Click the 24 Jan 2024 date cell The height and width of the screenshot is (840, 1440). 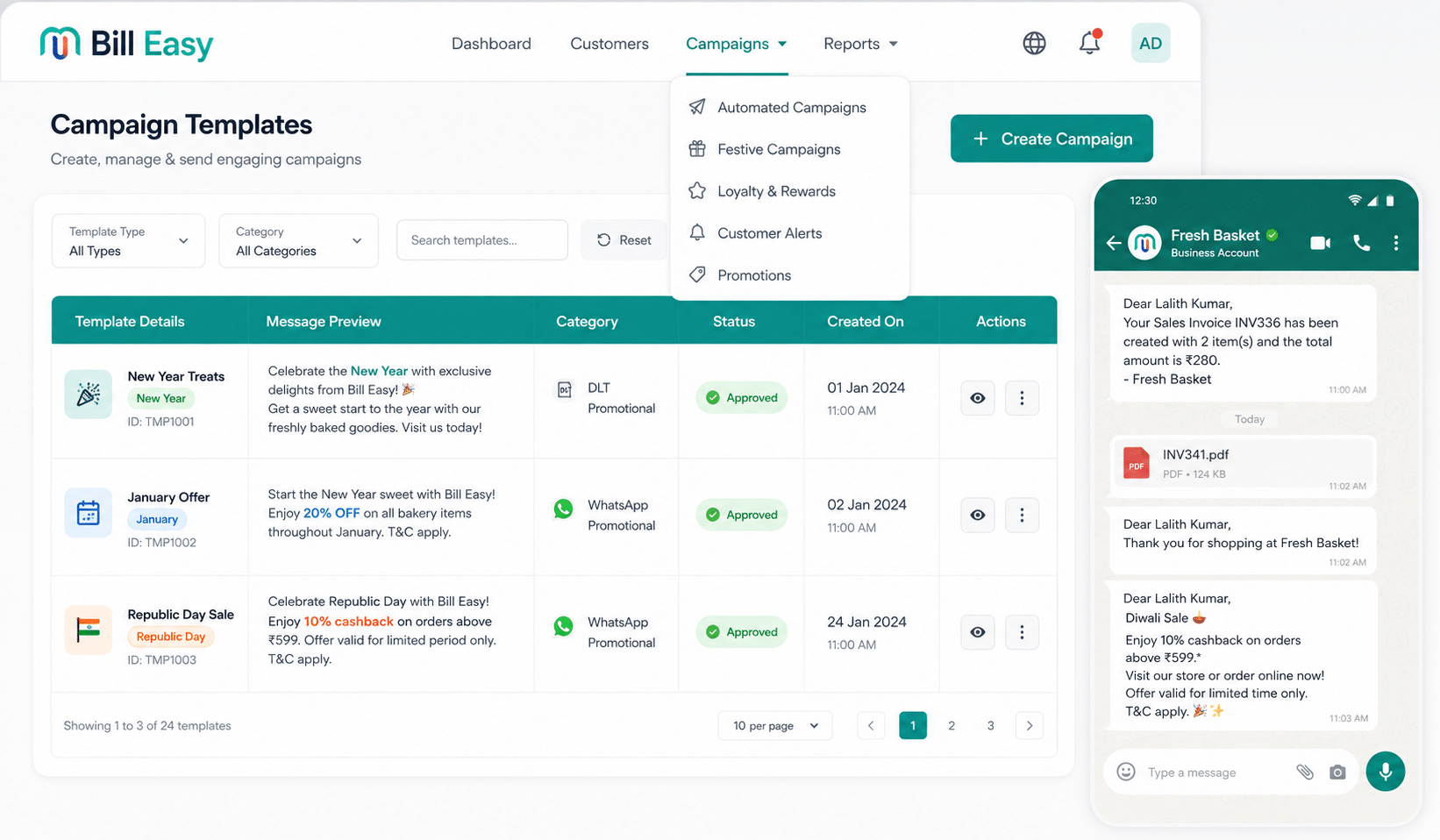point(866,622)
